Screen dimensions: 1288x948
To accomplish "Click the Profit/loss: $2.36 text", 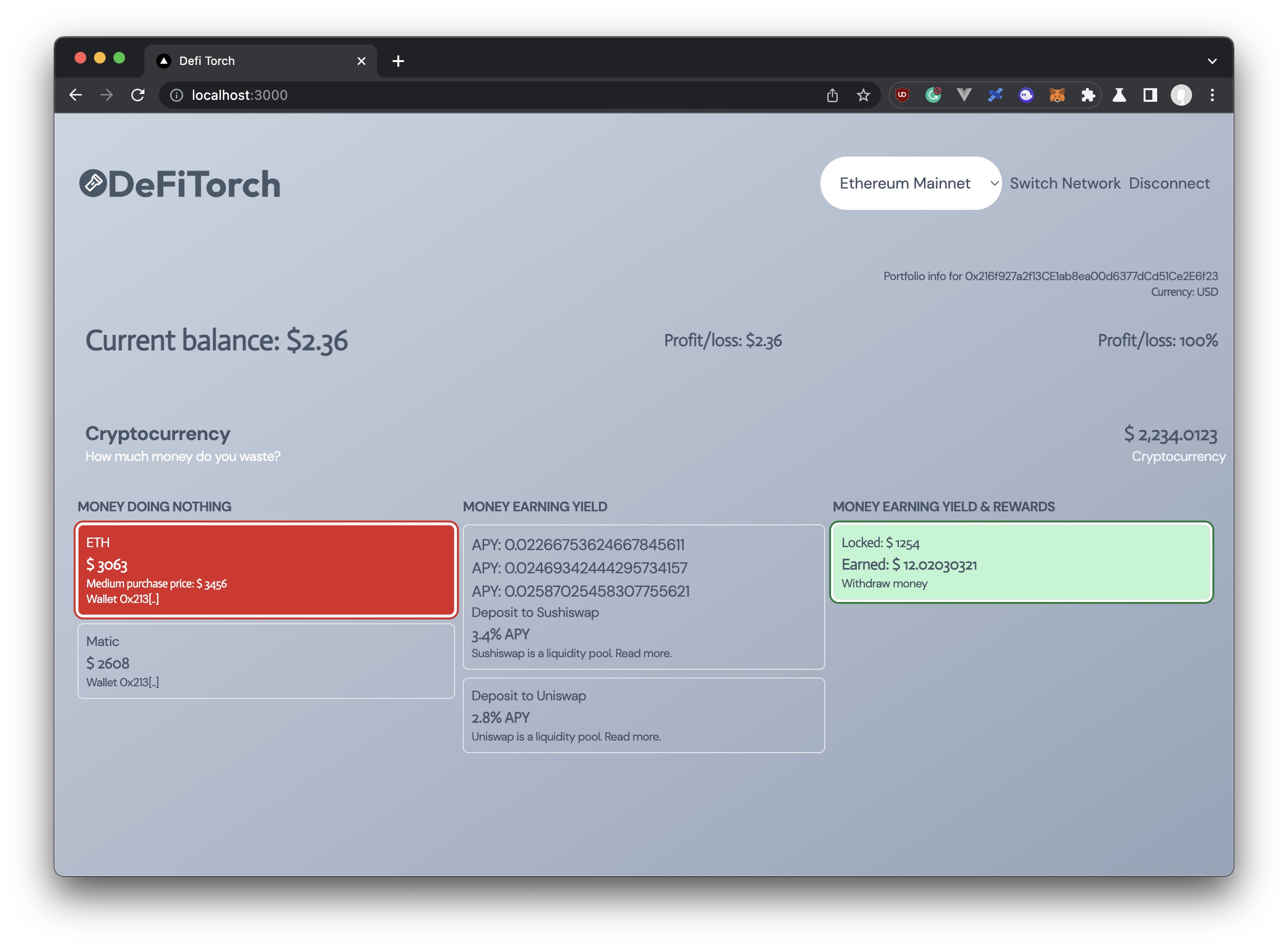I will click(723, 340).
